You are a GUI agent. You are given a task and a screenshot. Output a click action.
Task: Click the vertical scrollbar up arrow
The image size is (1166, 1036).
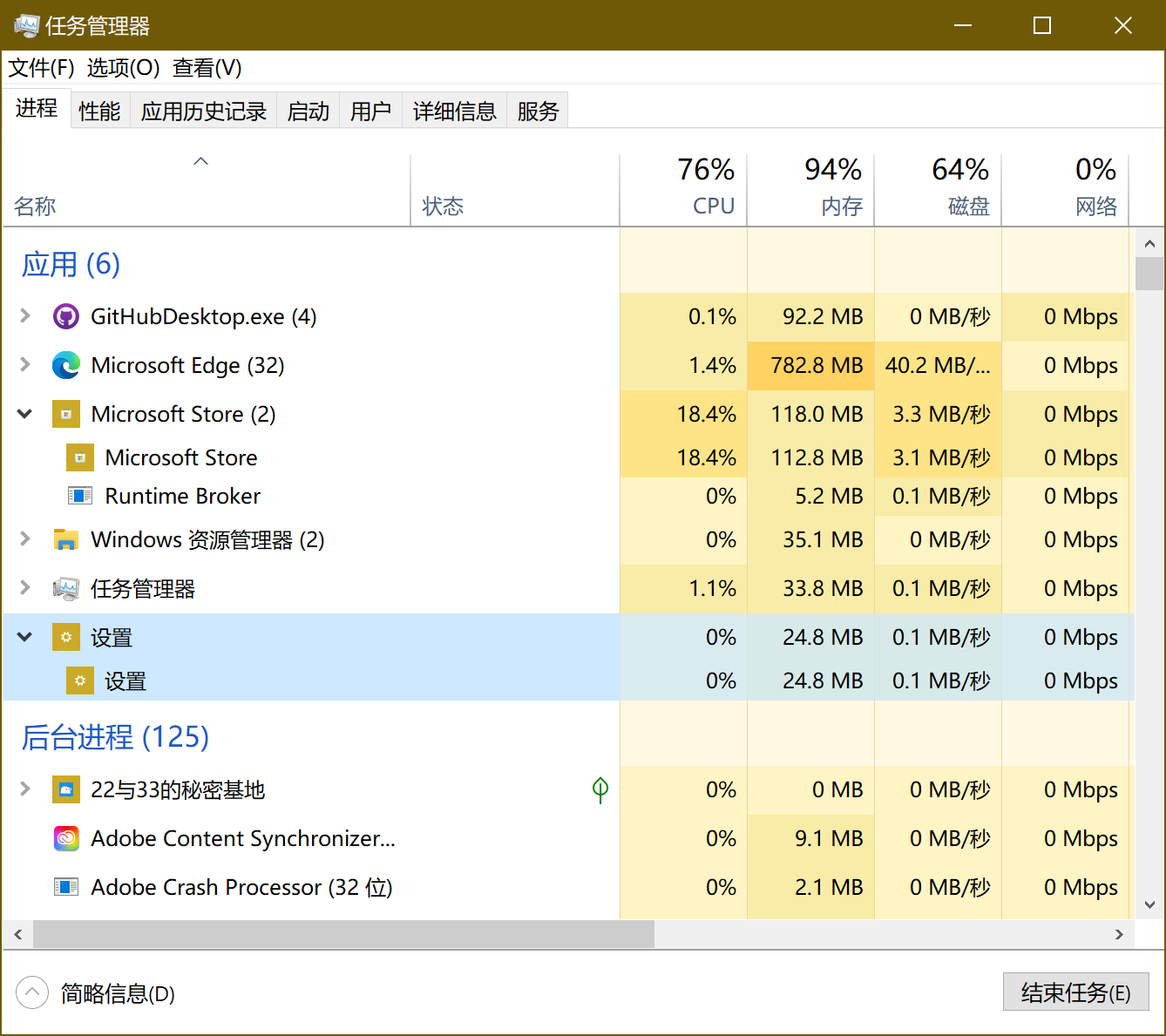tap(1149, 244)
